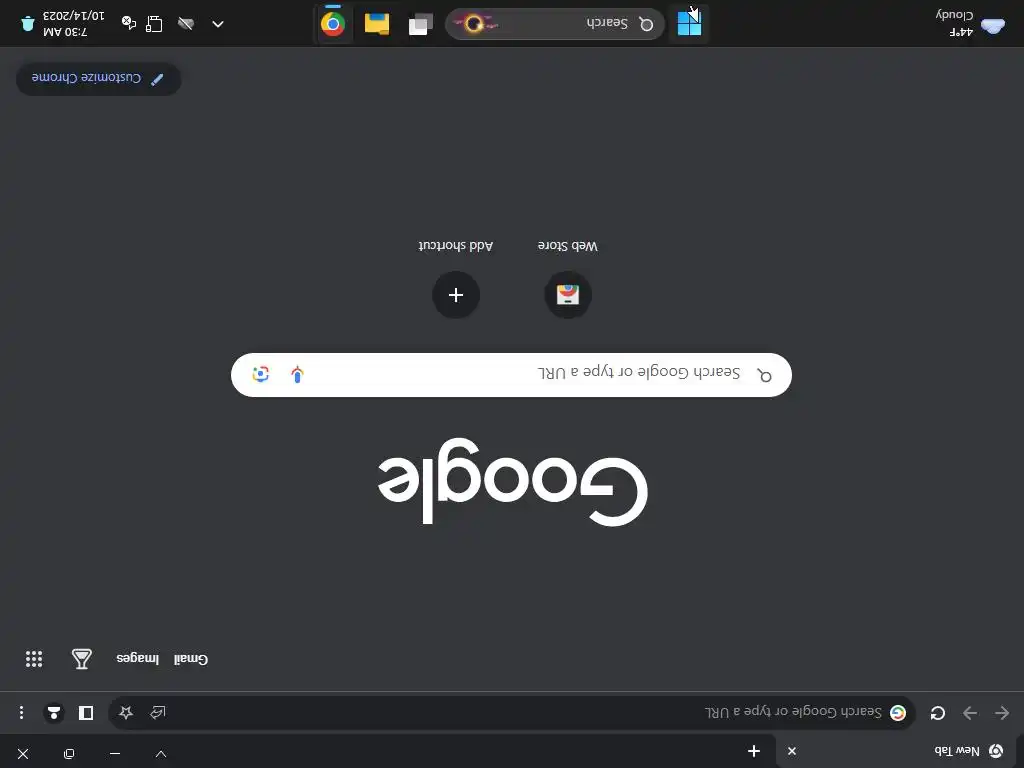Maximize or restore the Chrome window
This screenshot has height=768, width=1024.
(69, 754)
